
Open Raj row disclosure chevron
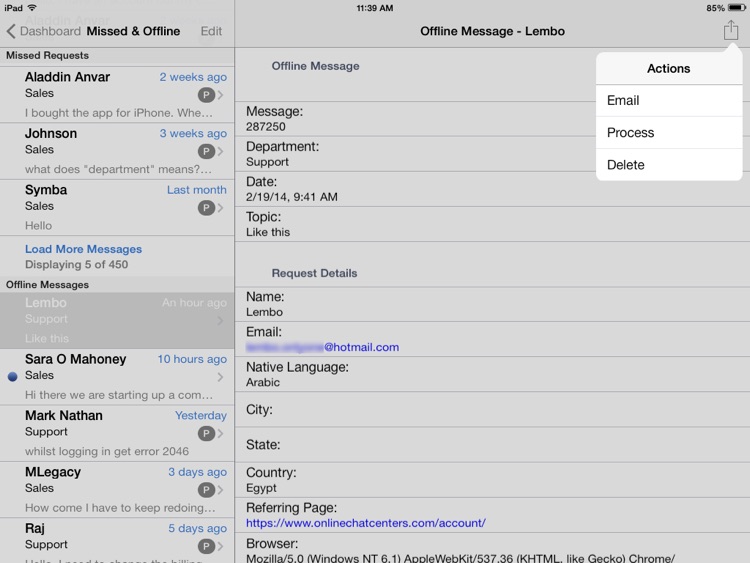[221, 547]
